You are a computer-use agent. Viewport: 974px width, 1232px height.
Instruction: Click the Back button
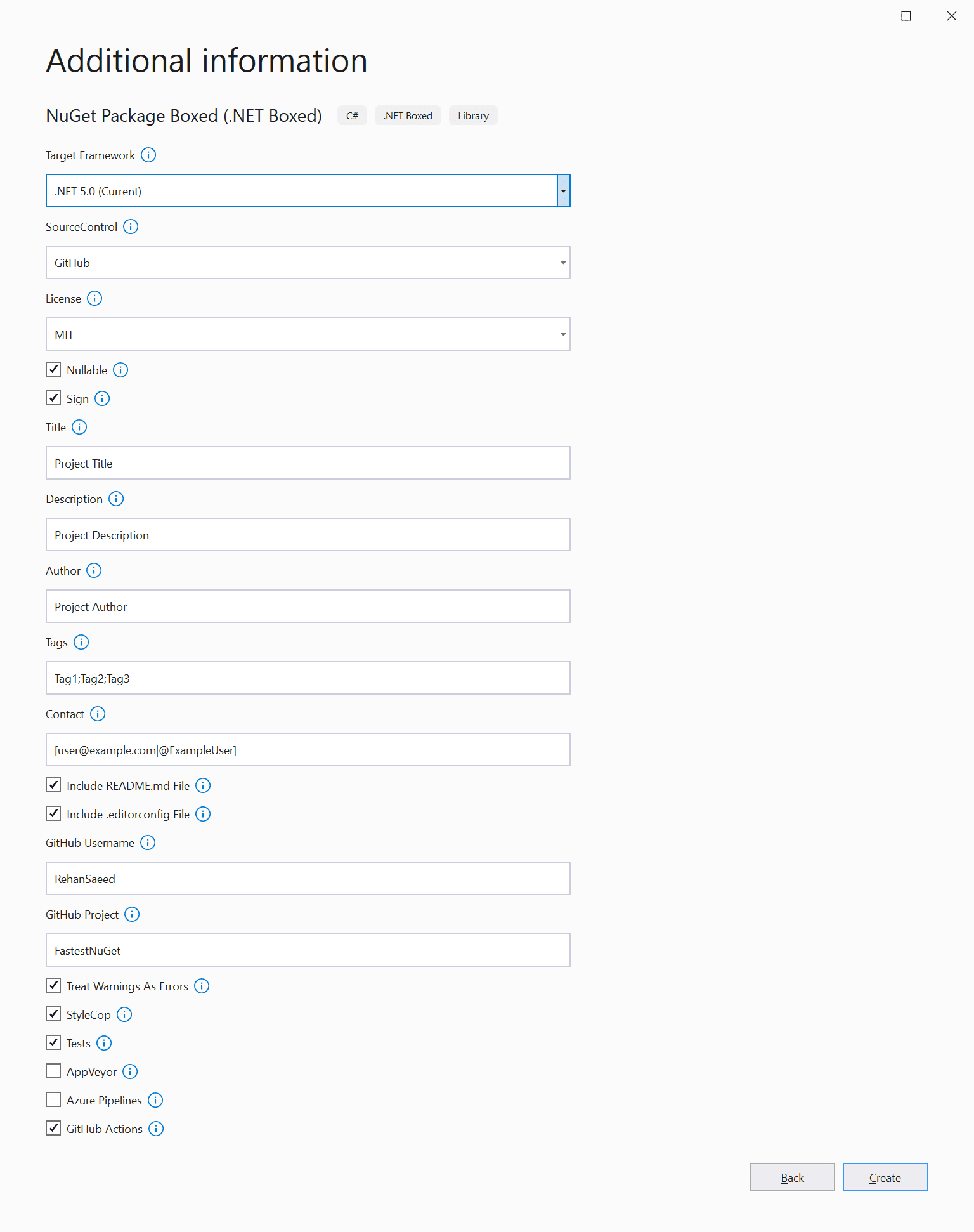[x=791, y=1177]
